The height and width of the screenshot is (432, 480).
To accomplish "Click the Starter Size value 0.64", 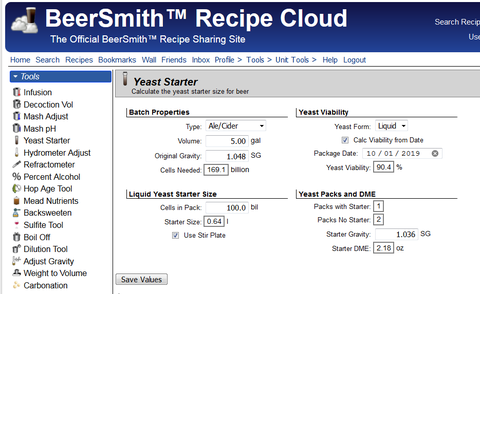I will point(214,221).
